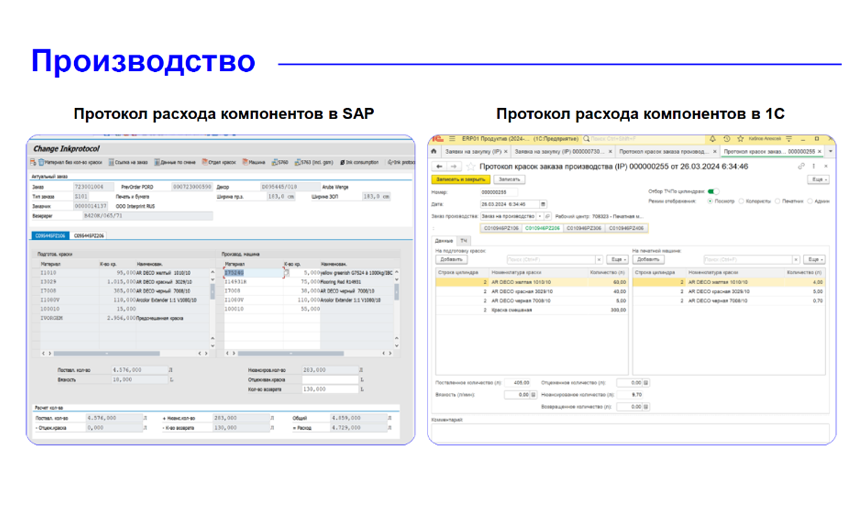
Task: Expand Заказ производства dropdown arrow
Action: coord(540,216)
